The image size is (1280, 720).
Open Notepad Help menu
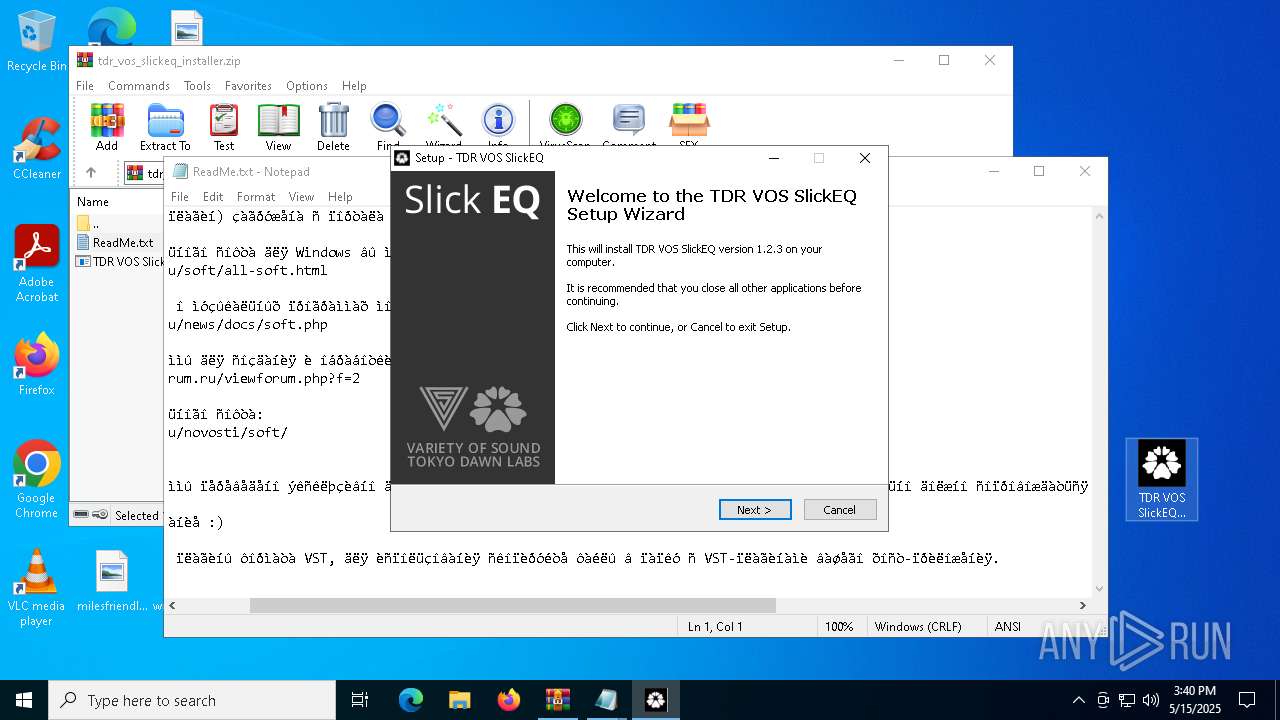click(x=340, y=197)
